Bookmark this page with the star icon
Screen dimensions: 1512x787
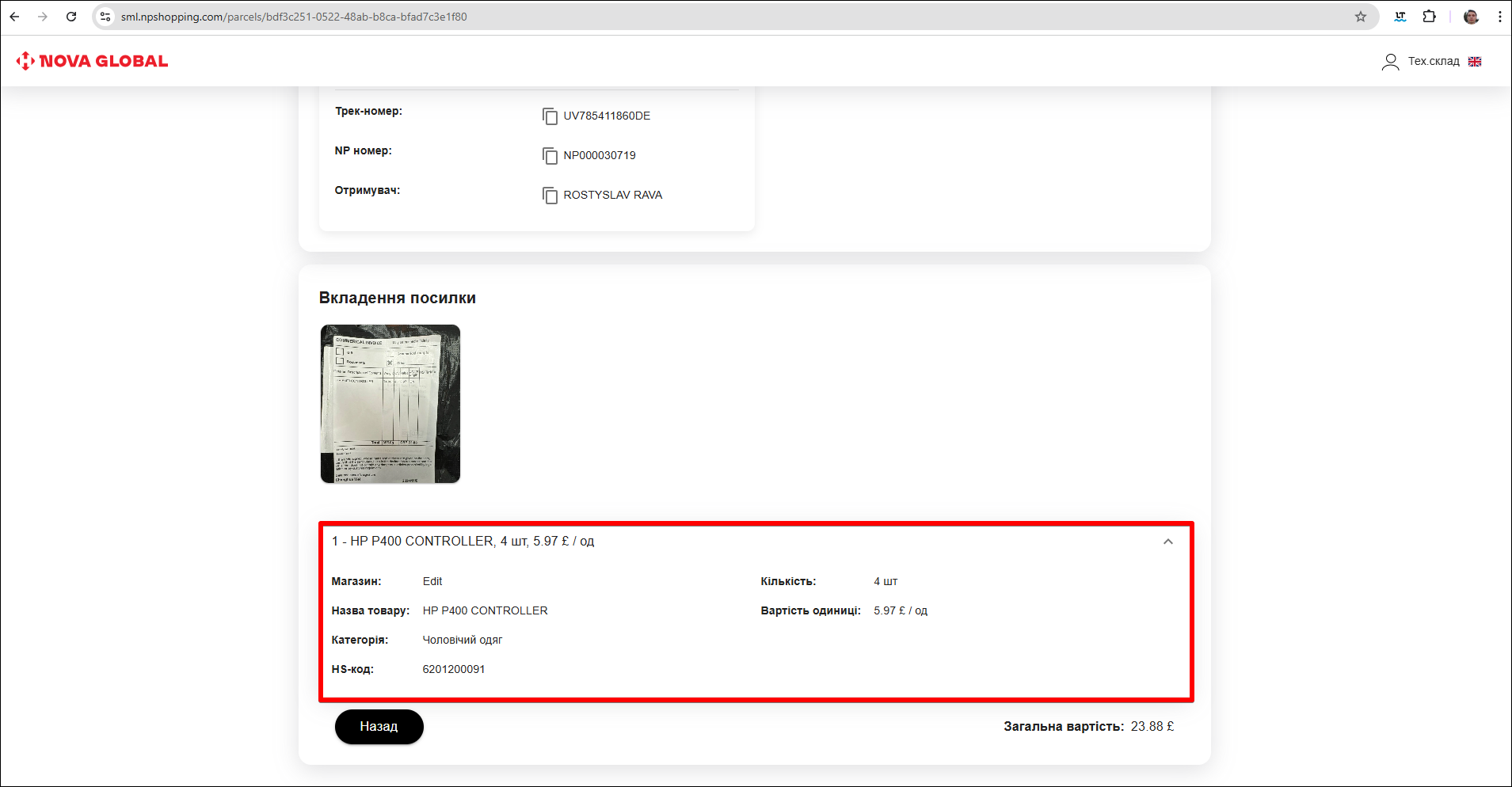(x=1361, y=17)
